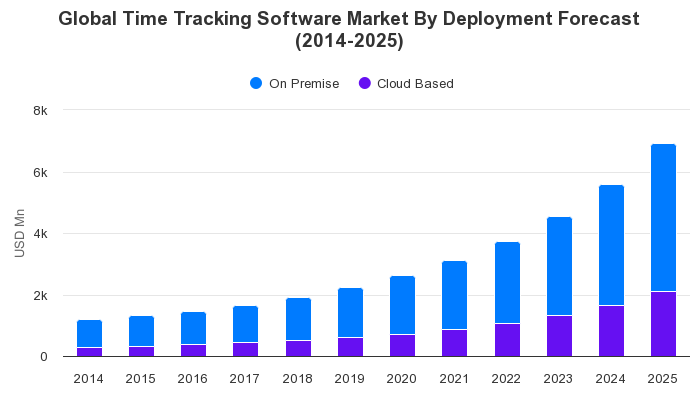Click the 2017 x-axis label
The image size is (700, 400).
245,379
